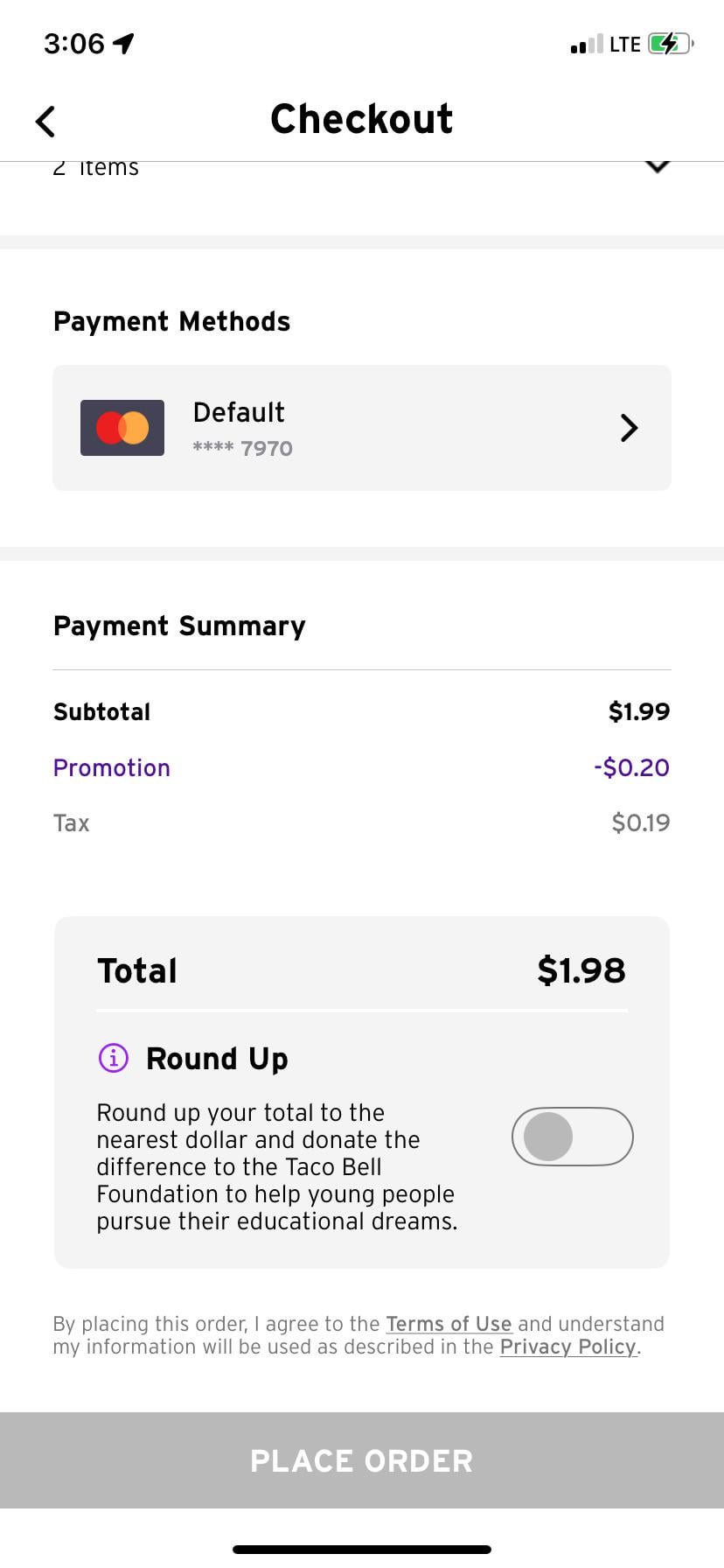Tap the Total amount $1.98
This screenshot has width=724, height=1568.
tap(581, 970)
